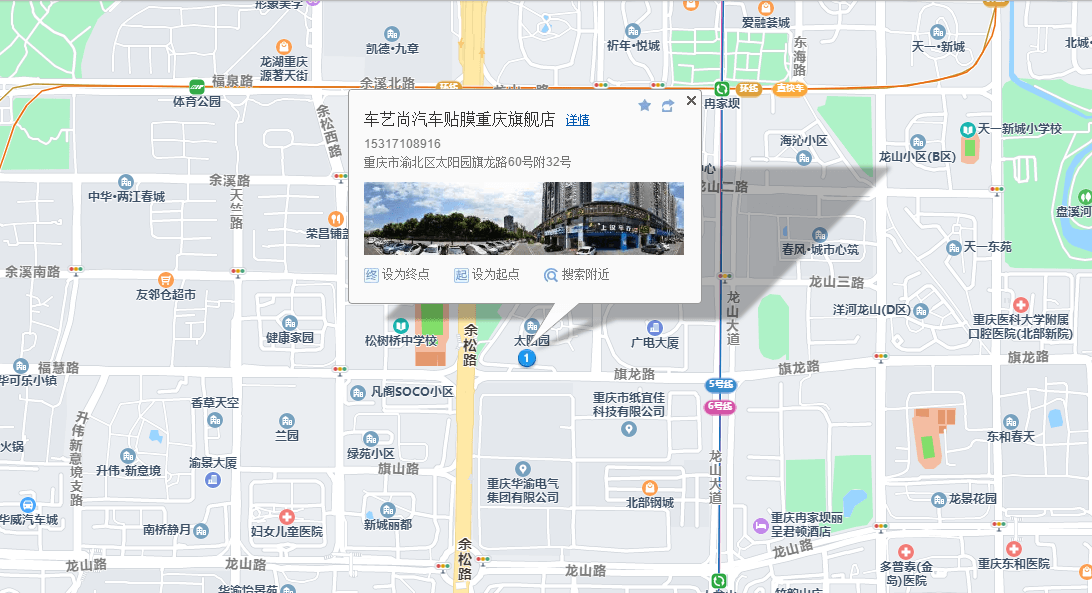This screenshot has width=1092, height=593.
Task: Favorite this place with the star icon
Action: [644, 105]
